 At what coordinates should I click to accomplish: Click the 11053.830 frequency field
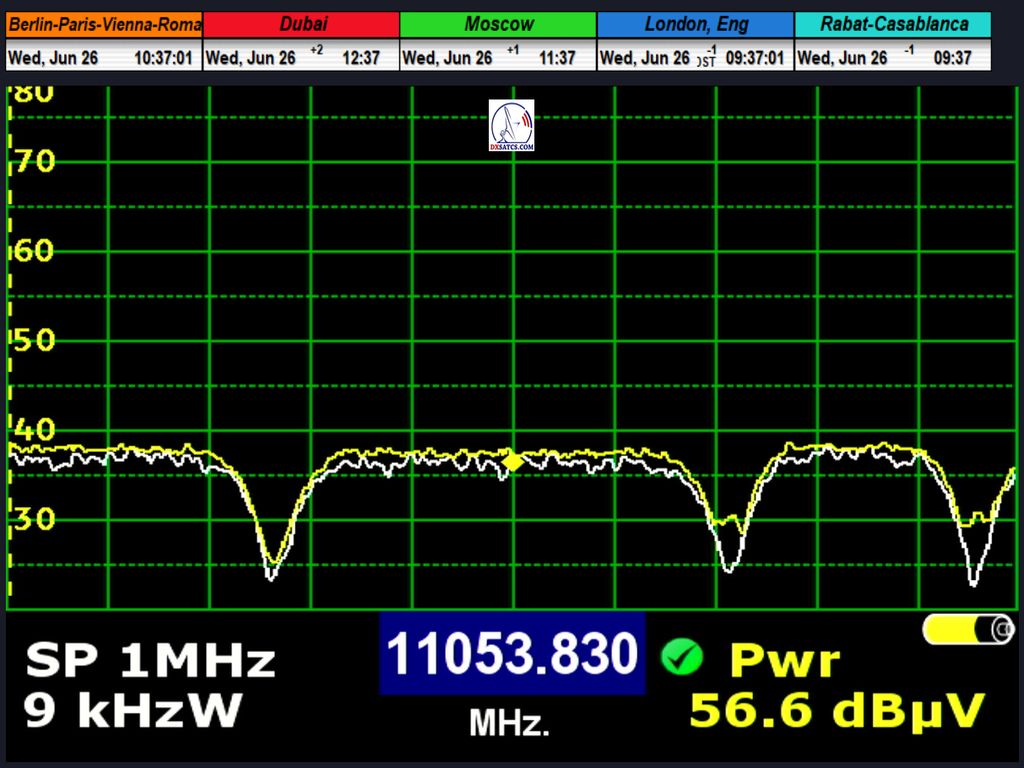pyautogui.click(x=512, y=655)
